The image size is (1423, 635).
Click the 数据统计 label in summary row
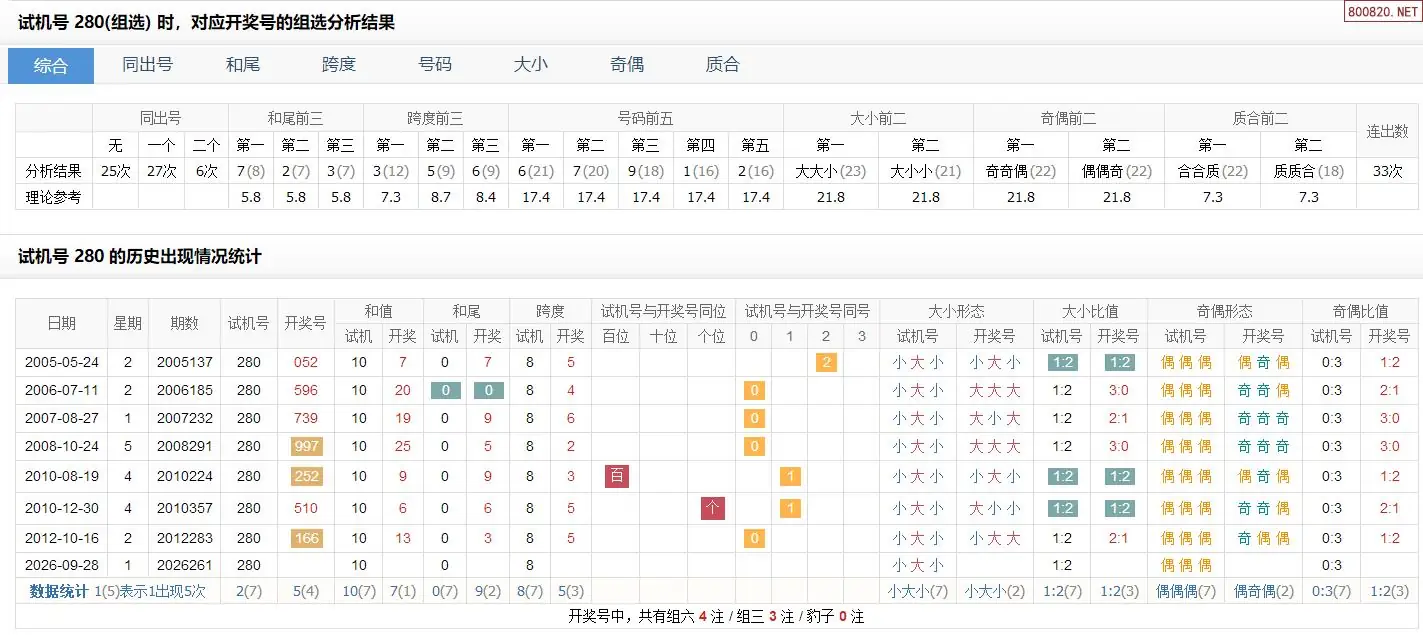(x=59, y=591)
